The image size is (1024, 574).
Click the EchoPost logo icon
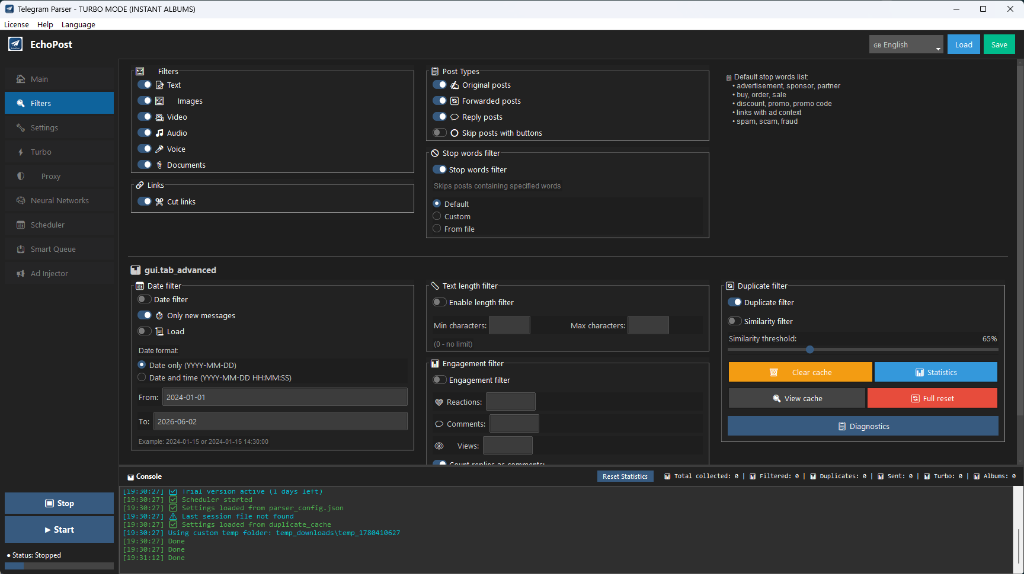[15, 44]
